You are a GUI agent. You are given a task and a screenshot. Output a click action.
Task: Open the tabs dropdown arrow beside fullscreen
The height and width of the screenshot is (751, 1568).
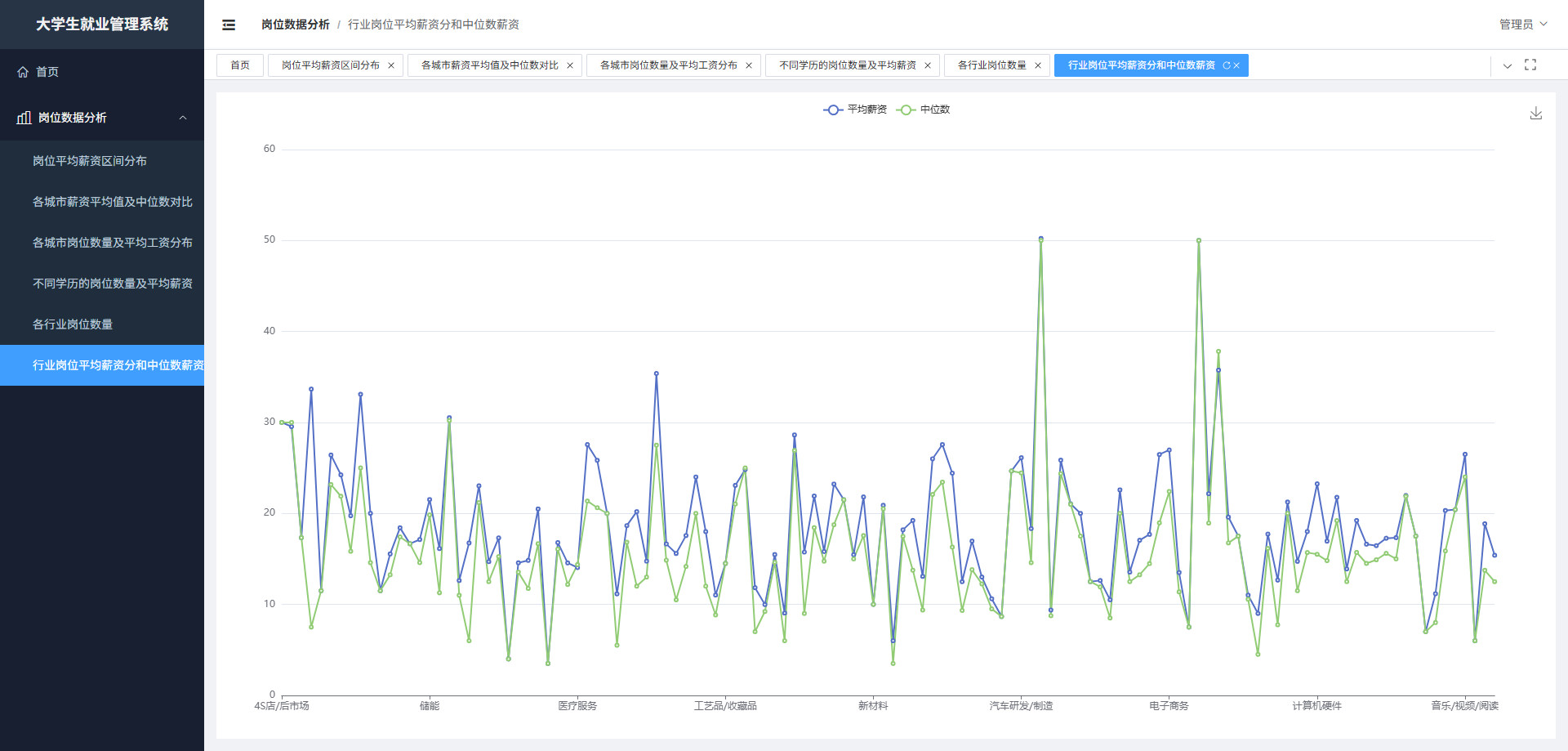coord(1508,65)
